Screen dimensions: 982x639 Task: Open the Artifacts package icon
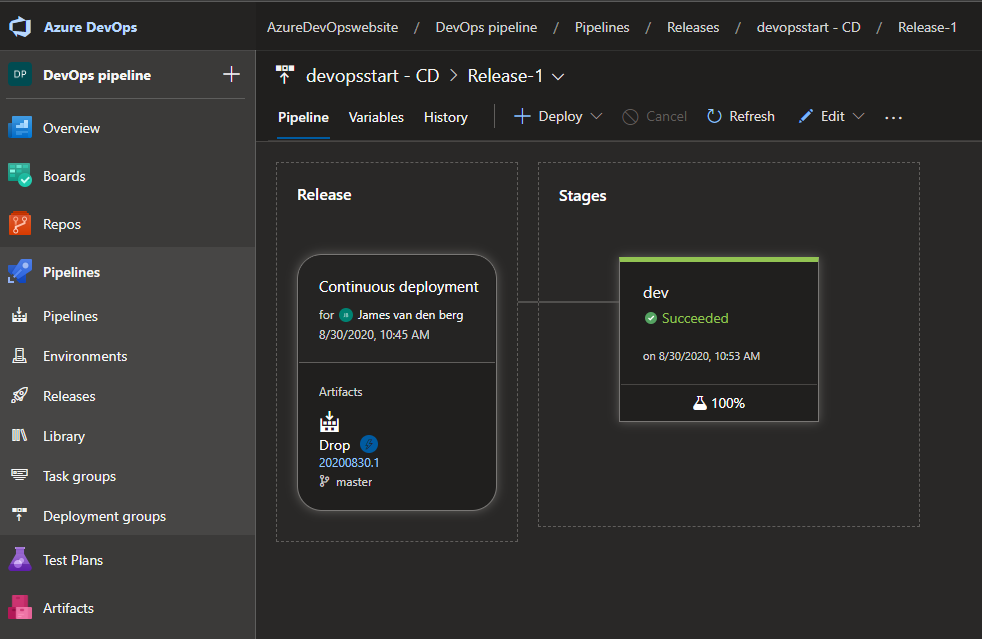pos(20,608)
